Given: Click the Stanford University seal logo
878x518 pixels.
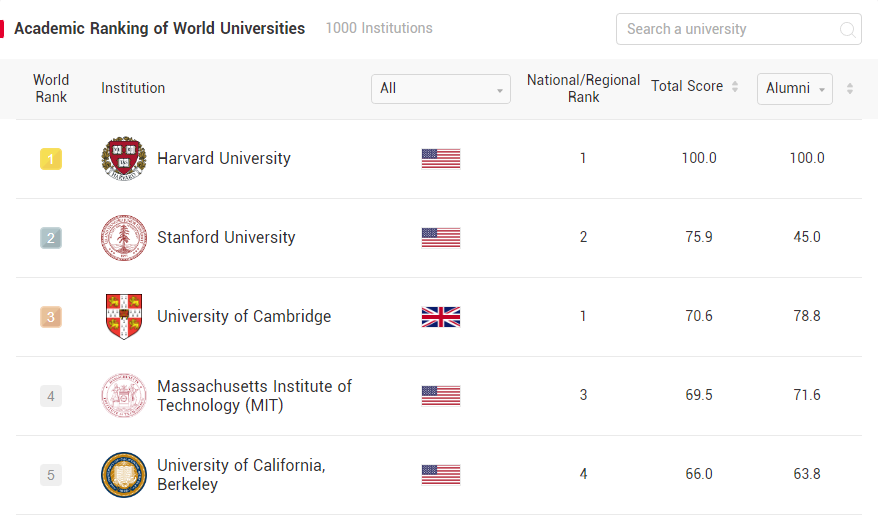Looking at the screenshot, I should coord(124,238).
